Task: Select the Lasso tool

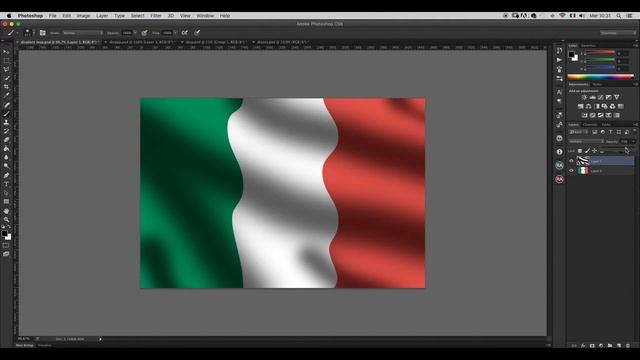Action: click(x=6, y=69)
